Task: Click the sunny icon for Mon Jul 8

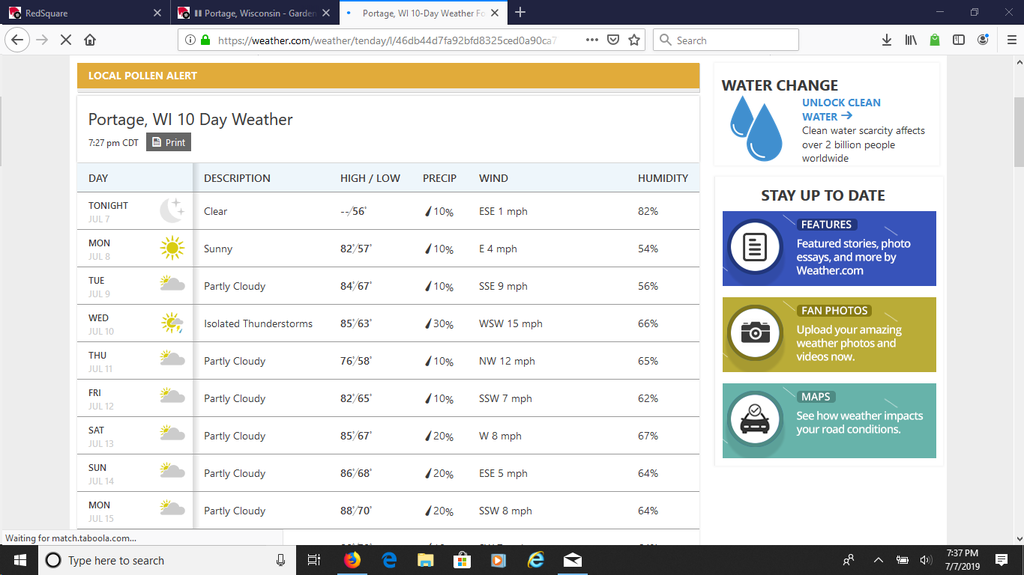Action: click(x=172, y=248)
